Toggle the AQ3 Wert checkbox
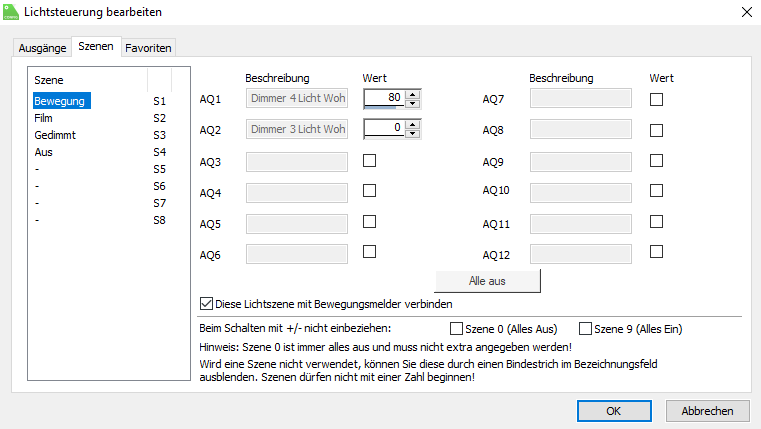 (x=369, y=160)
